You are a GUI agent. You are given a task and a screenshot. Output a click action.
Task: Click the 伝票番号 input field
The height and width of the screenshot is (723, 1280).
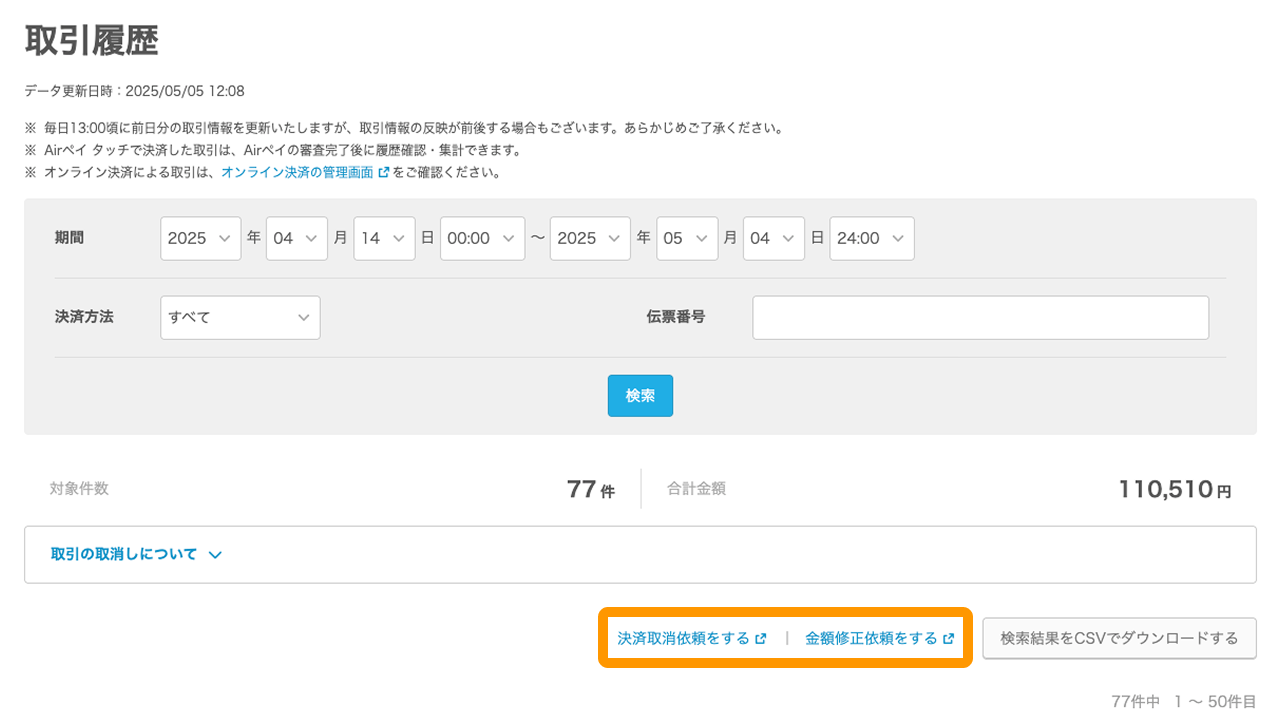(980, 317)
